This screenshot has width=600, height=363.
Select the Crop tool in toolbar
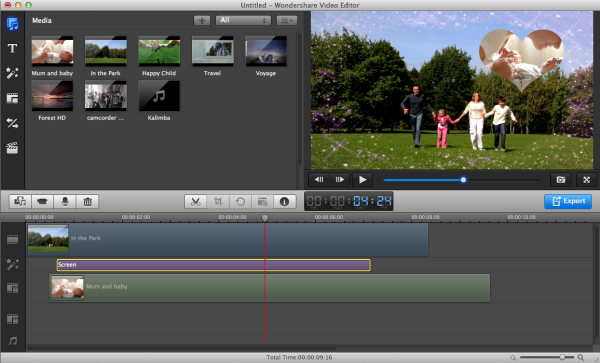click(218, 202)
